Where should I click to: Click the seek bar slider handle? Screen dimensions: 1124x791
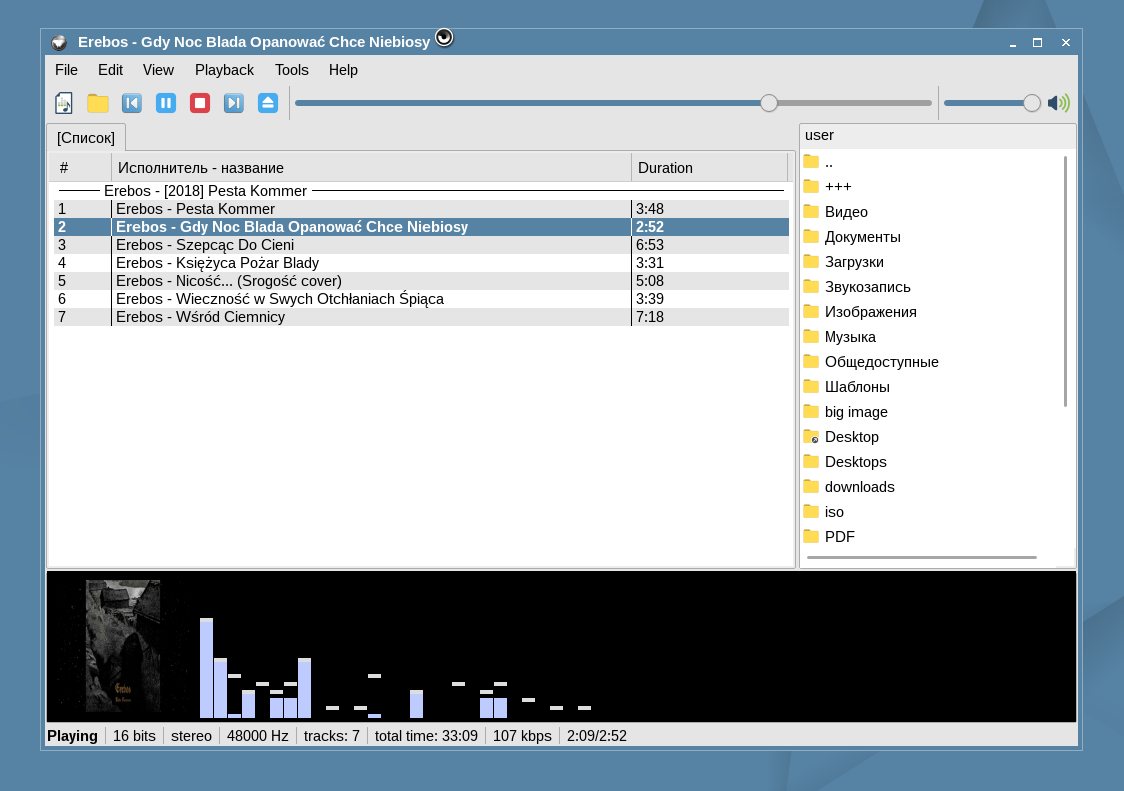769,103
